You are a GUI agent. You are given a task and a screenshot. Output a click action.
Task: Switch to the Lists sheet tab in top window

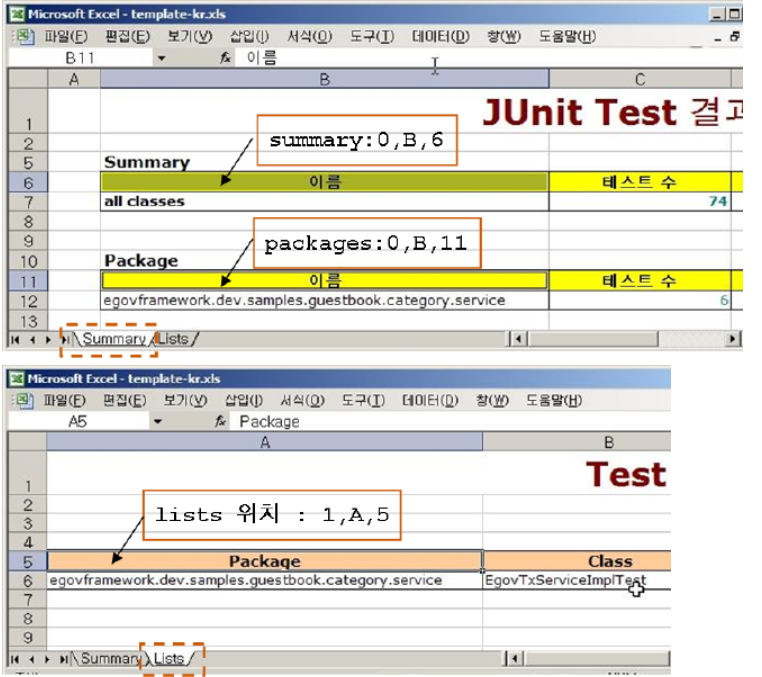tap(174, 340)
